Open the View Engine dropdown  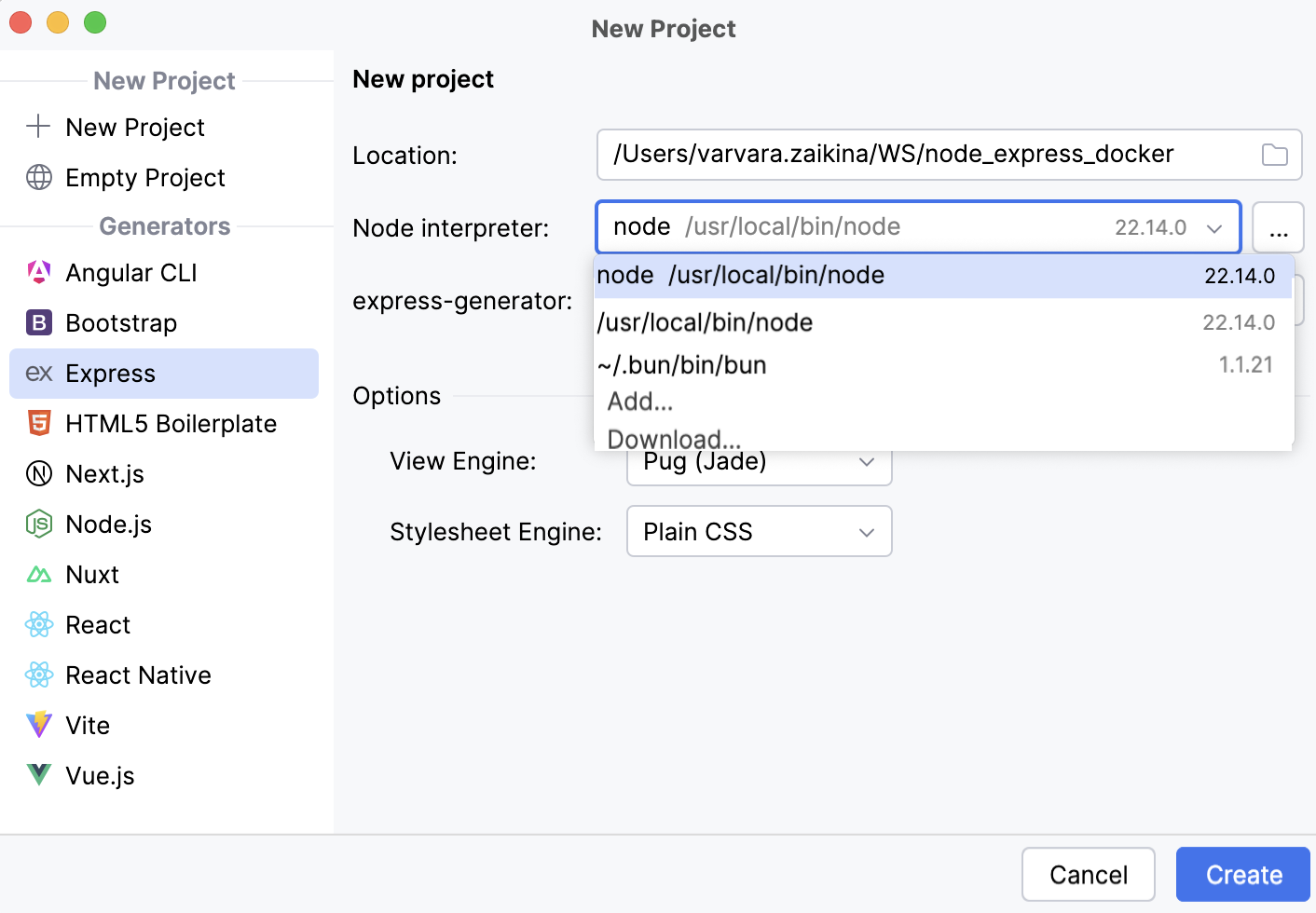pos(866,461)
